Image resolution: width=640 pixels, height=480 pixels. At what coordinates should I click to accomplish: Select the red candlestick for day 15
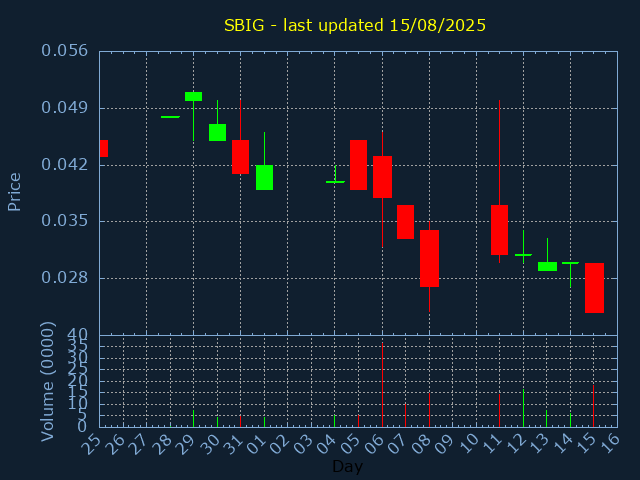coord(594,288)
